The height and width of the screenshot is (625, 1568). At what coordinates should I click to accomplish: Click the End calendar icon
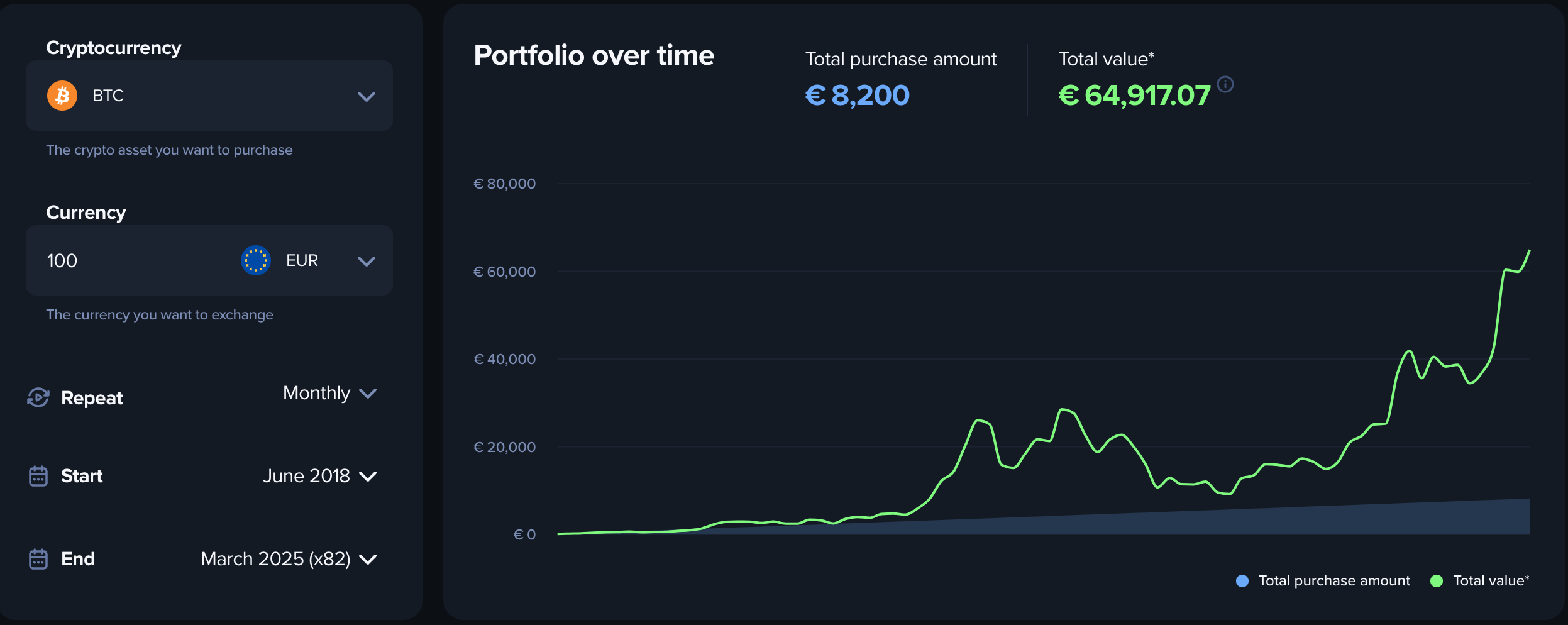[x=38, y=559]
